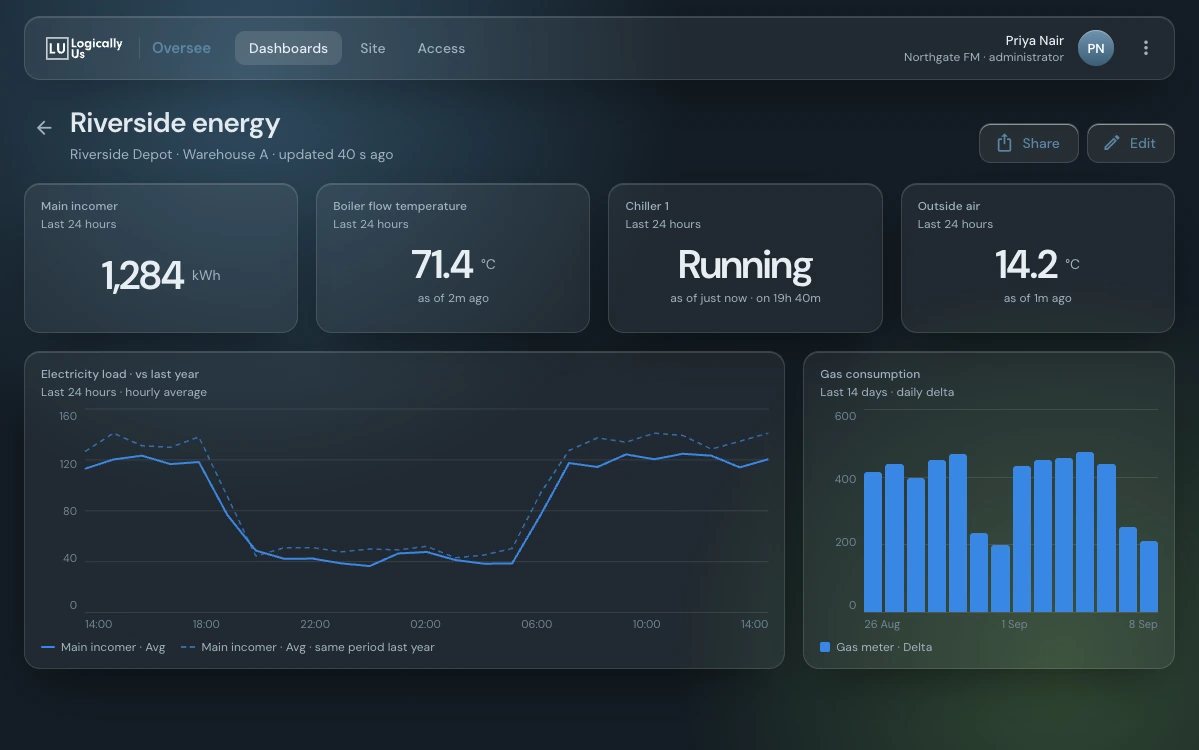Click the tallest gas consumption bar
The height and width of the screenshot is (750, 1199).
1084,532
